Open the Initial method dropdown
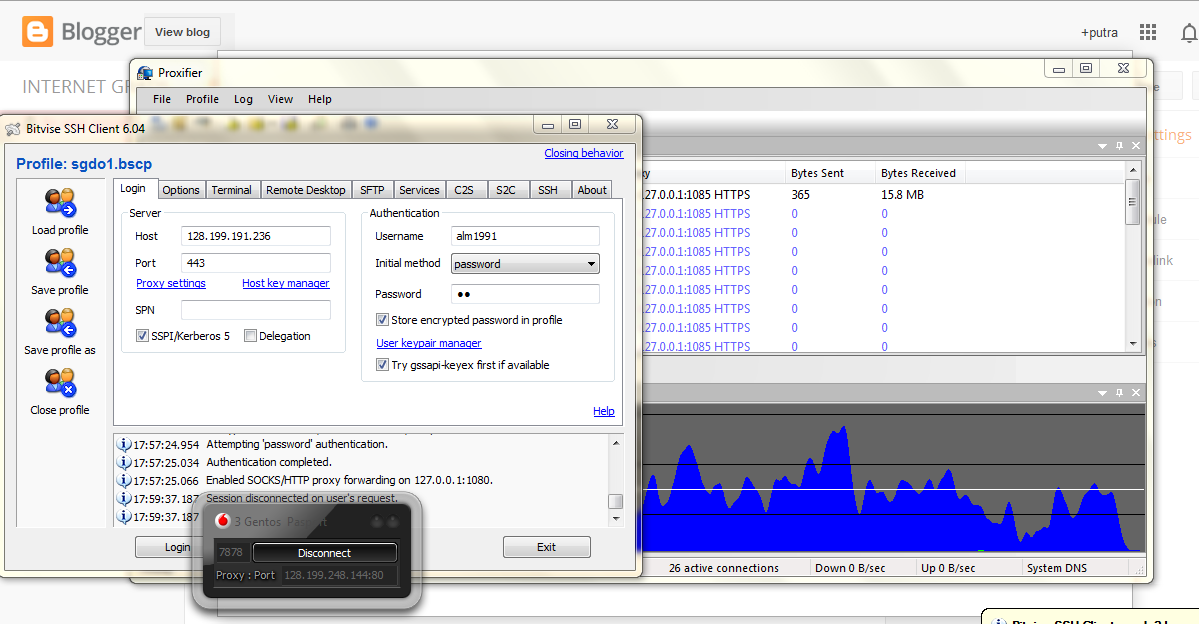Screen dimensions: 1199x624 point(525,264)
